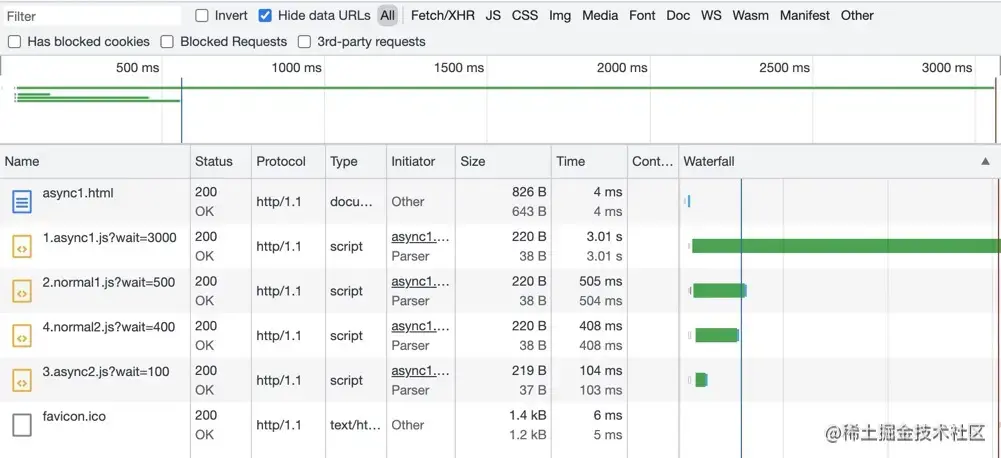Click the Waterfall sort arrow icon

[x=985, y=161]
